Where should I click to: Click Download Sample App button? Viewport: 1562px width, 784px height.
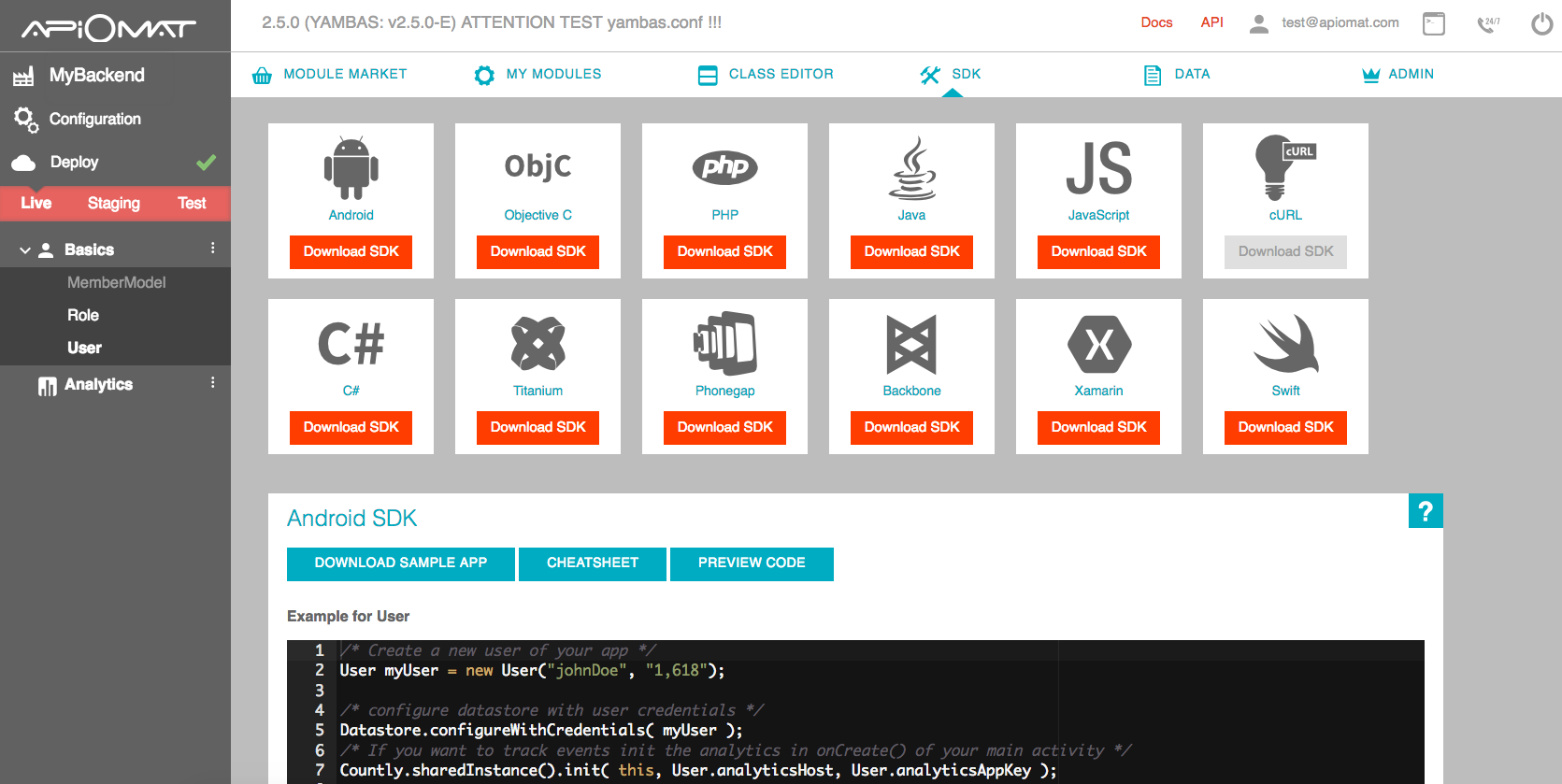pos(401,563)
